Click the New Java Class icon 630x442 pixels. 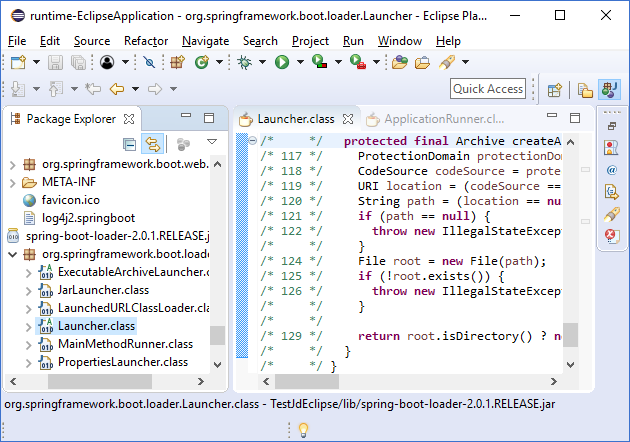point(202,62)
